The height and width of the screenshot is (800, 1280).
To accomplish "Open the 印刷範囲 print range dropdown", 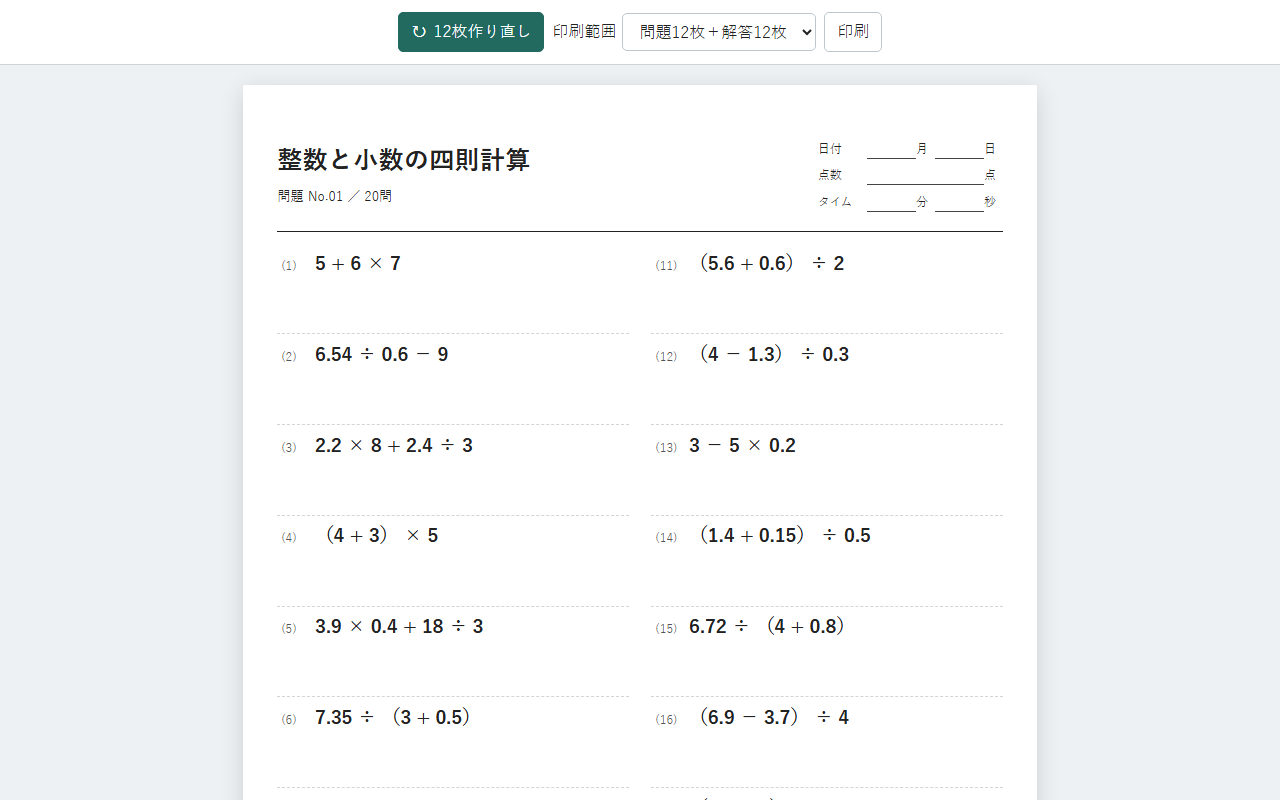I will [x=719, y=32].
